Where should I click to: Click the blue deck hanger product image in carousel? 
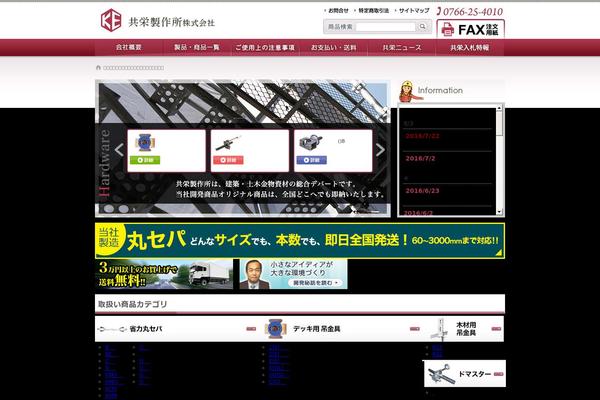point(145,143)
